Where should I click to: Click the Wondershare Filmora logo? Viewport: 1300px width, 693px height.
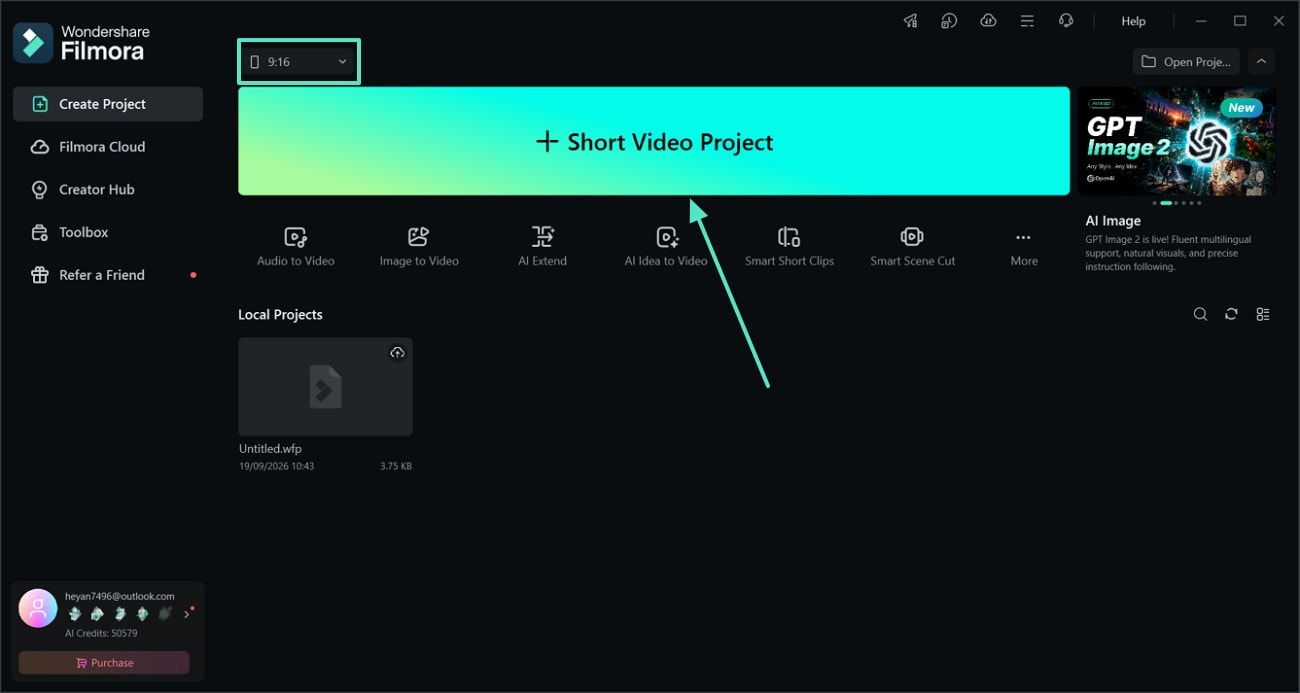click(x=81, y=43)
